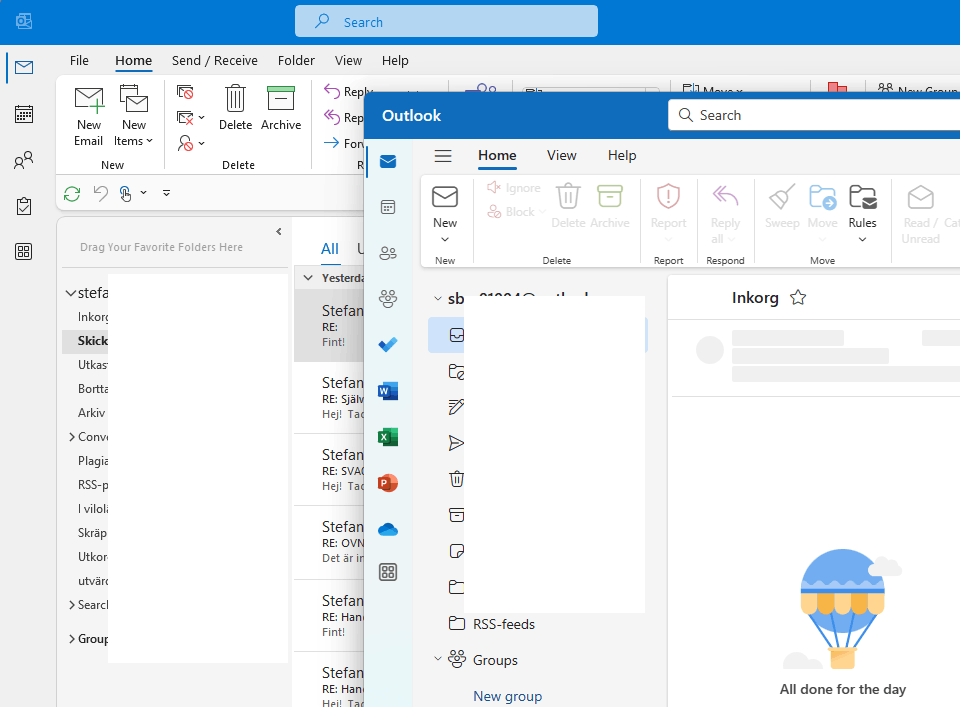Click the Search field in new Outlook
The width and height of the screenshot is (960, 707).
[812, 114]
